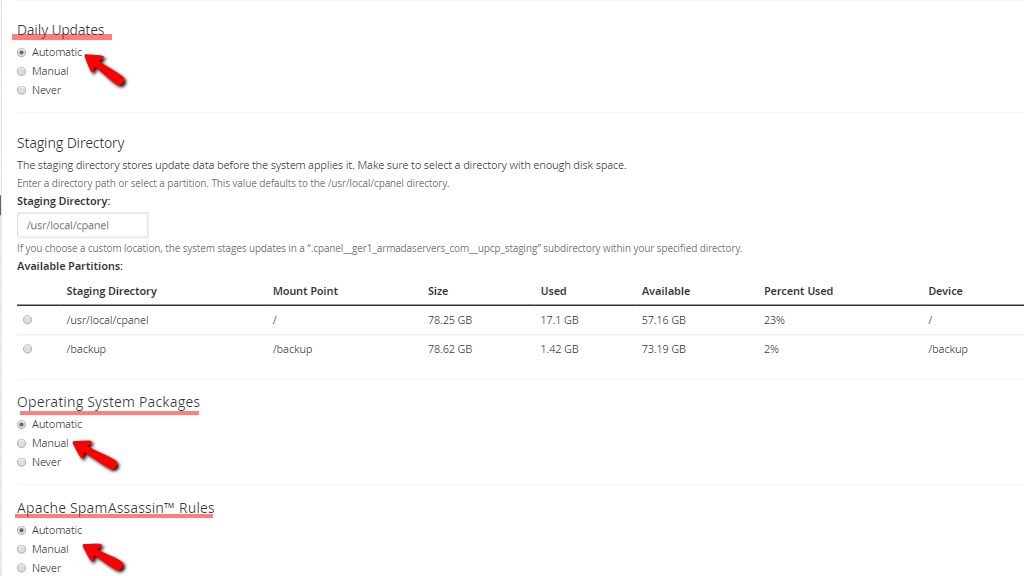Select Manual under Daily Updates
The width and height of the screenshot is (1024, 576).
[x=22, y=71]
